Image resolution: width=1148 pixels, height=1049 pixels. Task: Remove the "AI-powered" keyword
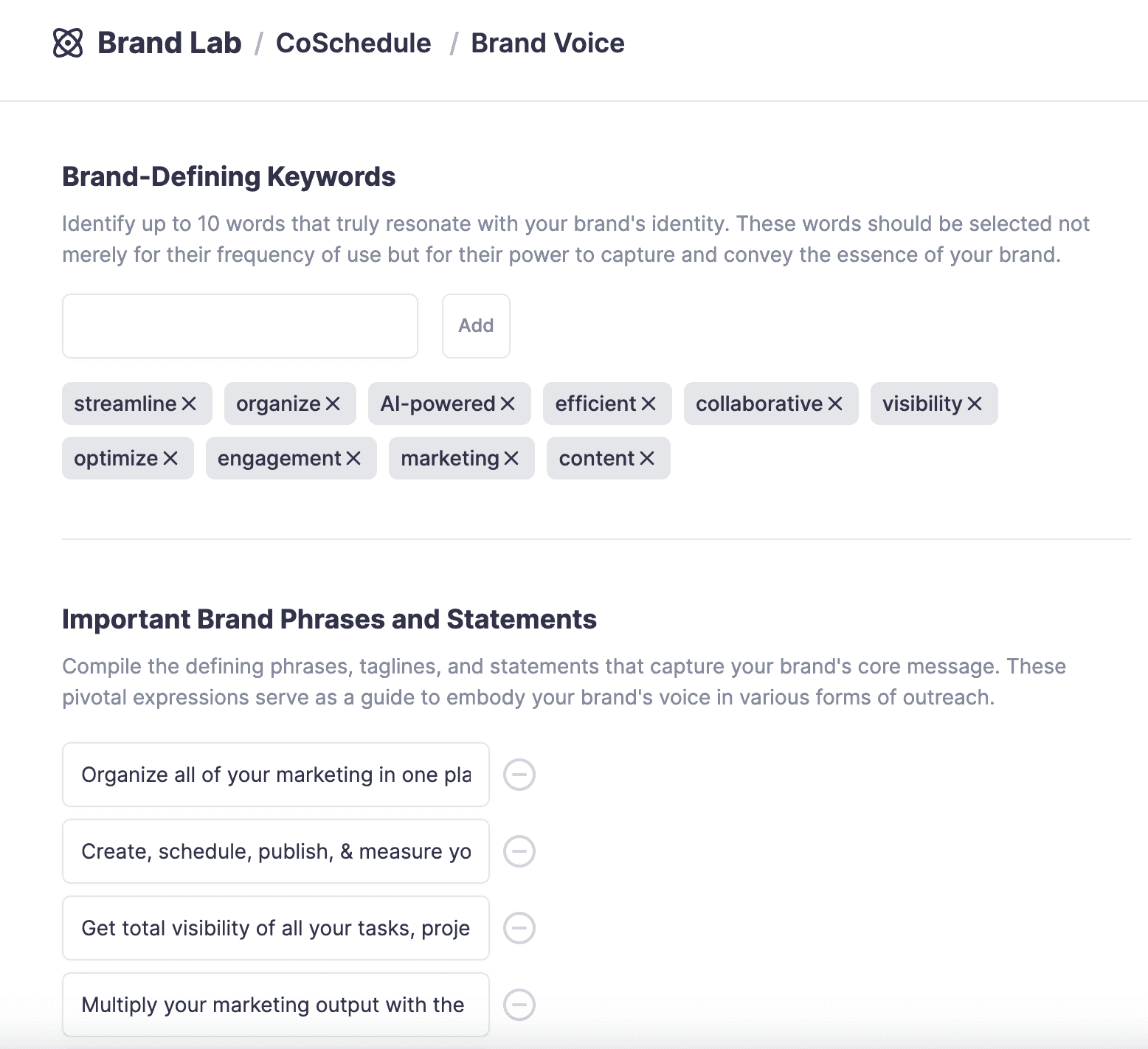[508, 404]
